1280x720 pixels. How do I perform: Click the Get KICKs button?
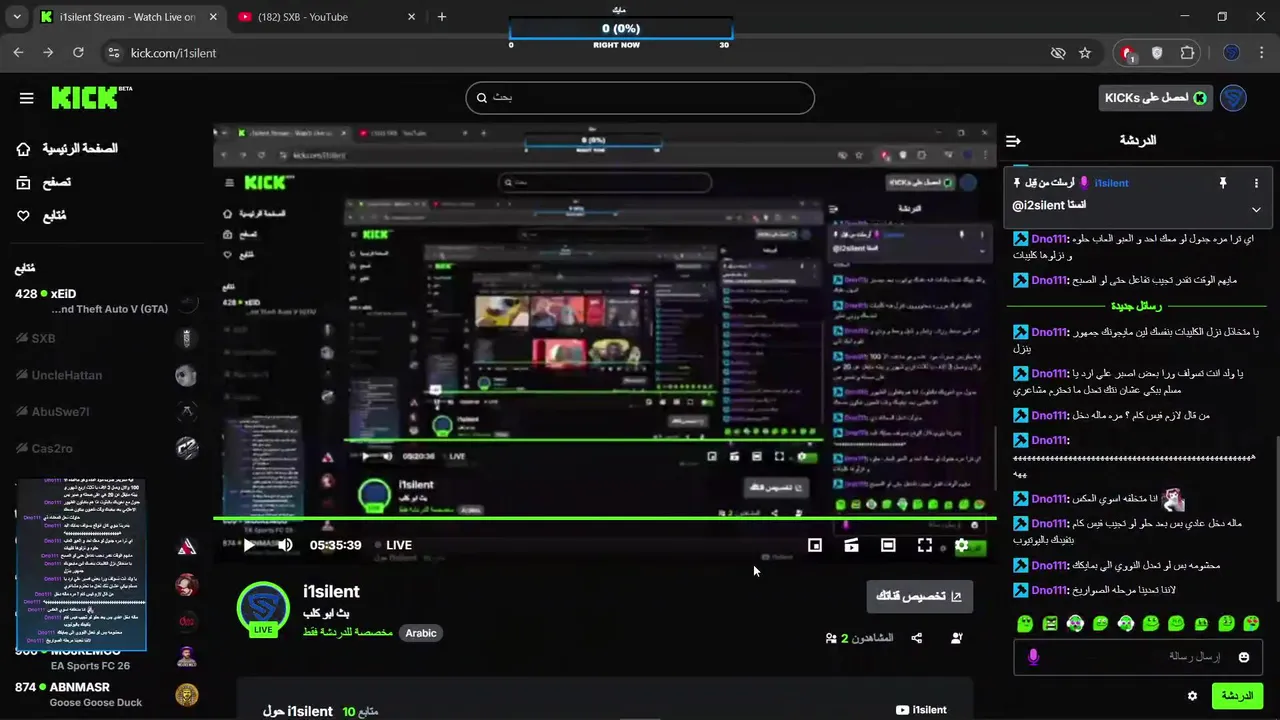(x=1155, y=98)
